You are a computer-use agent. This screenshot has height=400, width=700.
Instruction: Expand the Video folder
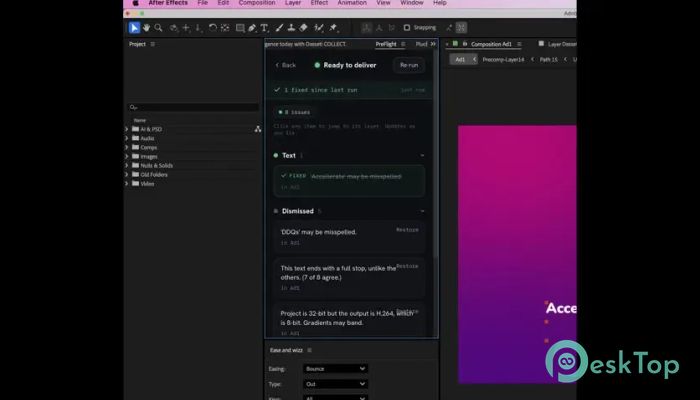(127, 183)
